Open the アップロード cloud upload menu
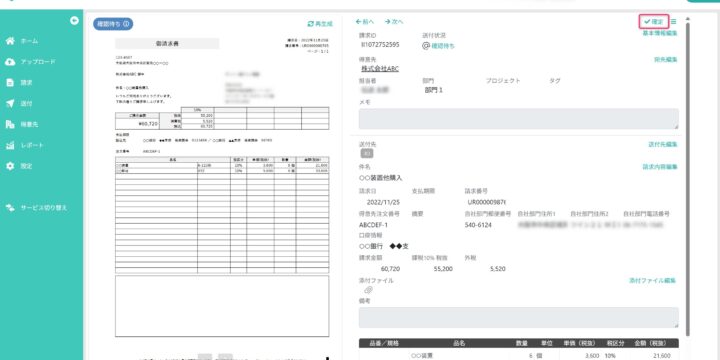 tap(30, 62)
